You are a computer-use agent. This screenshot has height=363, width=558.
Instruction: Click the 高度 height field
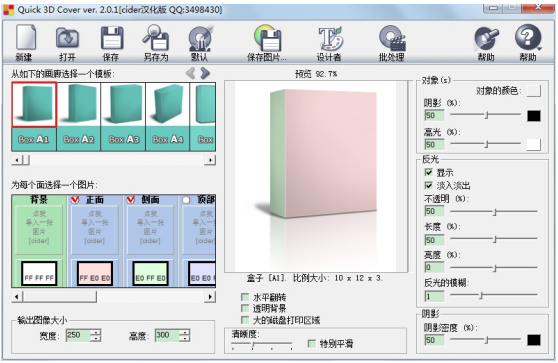[167, 335]
